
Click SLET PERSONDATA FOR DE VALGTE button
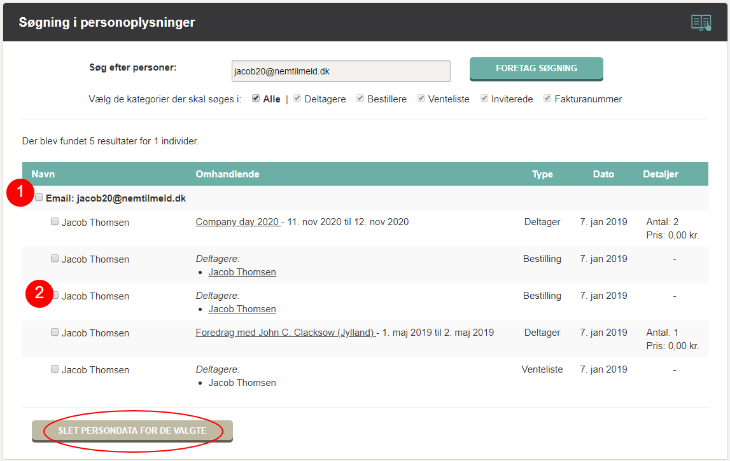(x=132, y=431)
